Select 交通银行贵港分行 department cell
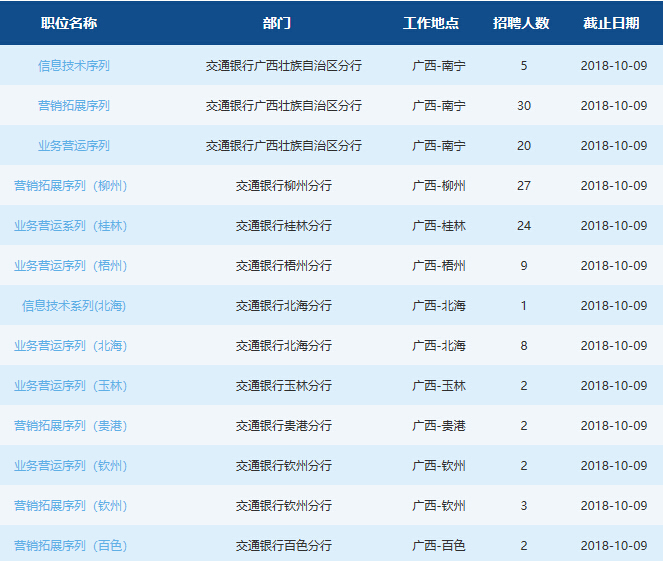 click(x=284, y=425)
